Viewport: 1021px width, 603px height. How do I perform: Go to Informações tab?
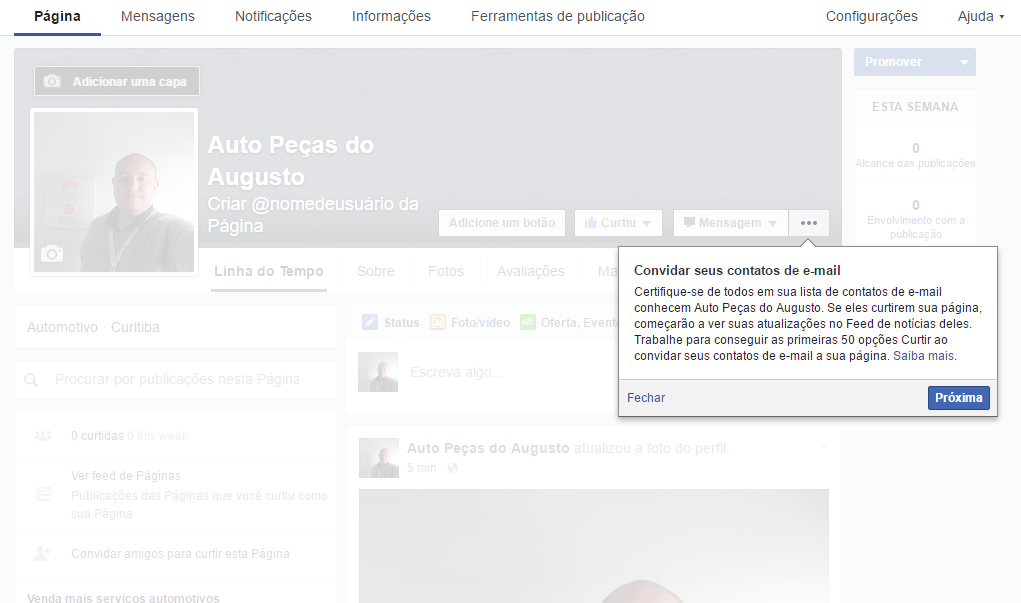coord(391,16)
